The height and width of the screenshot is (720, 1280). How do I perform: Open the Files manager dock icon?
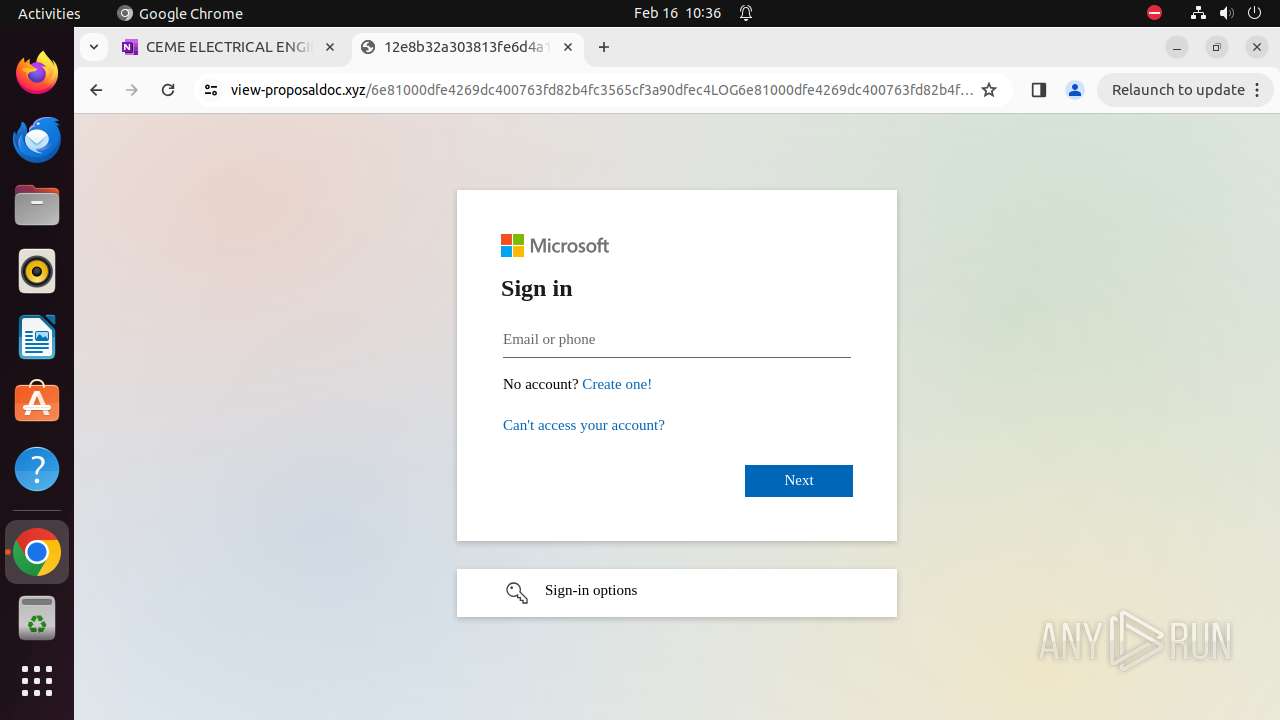37,205
